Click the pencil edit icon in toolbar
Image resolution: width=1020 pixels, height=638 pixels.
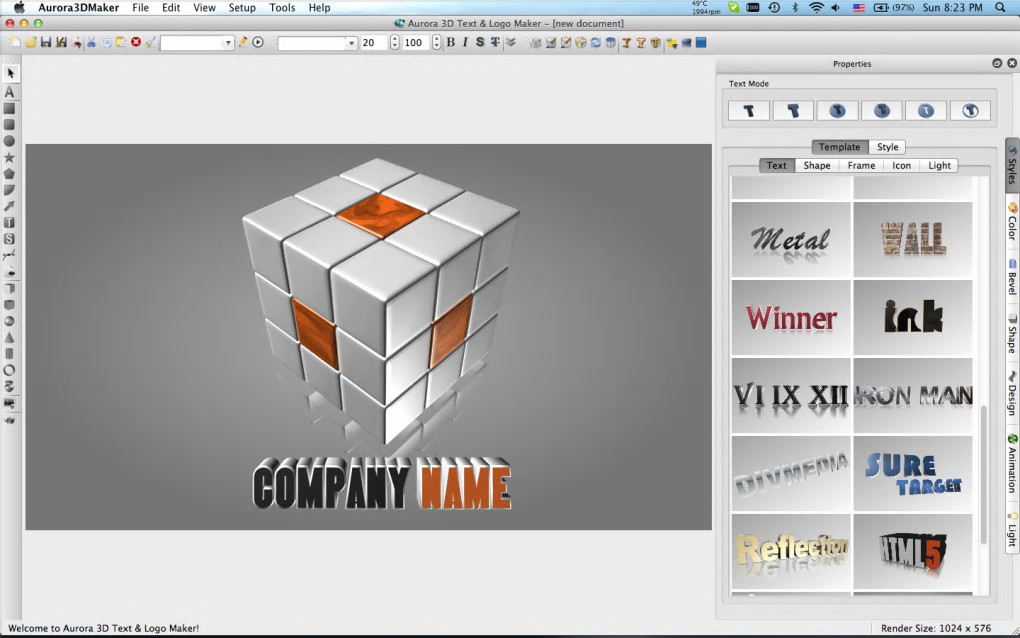(243, 42)
